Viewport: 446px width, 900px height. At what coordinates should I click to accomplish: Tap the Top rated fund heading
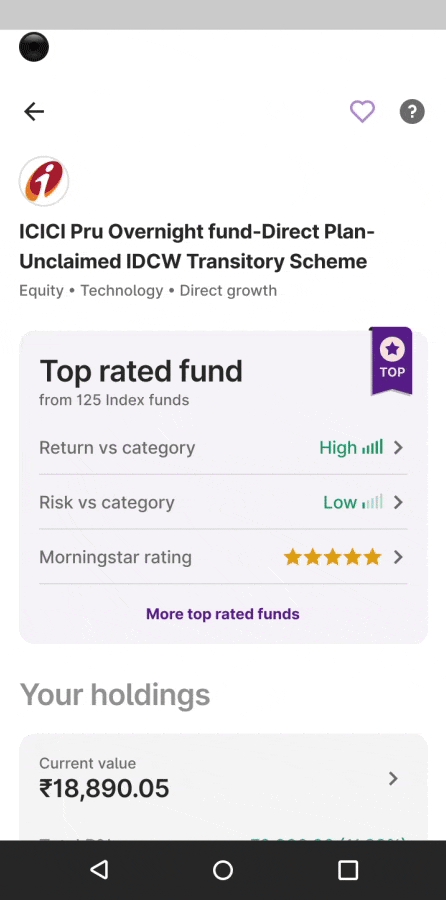click(141, 371)
